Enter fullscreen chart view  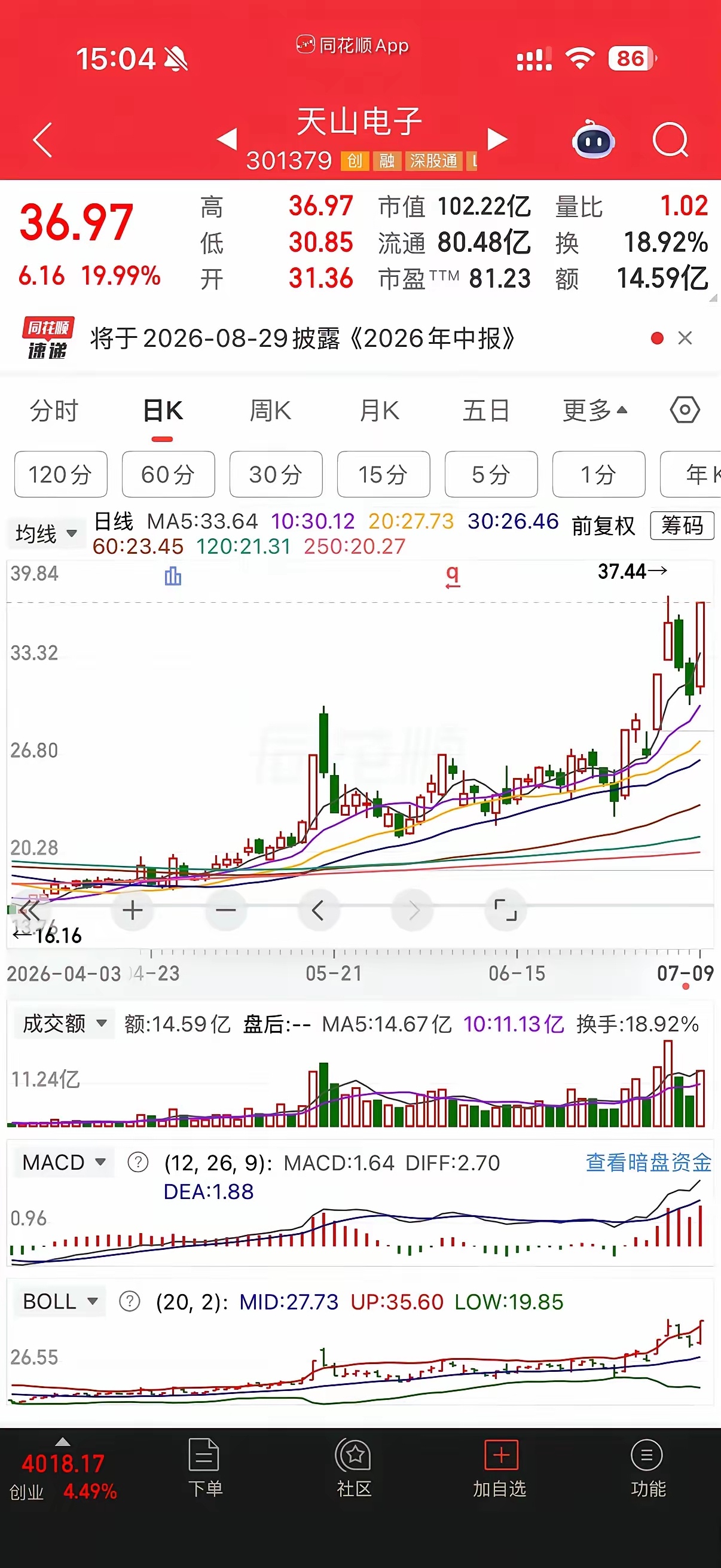point(506,911)
